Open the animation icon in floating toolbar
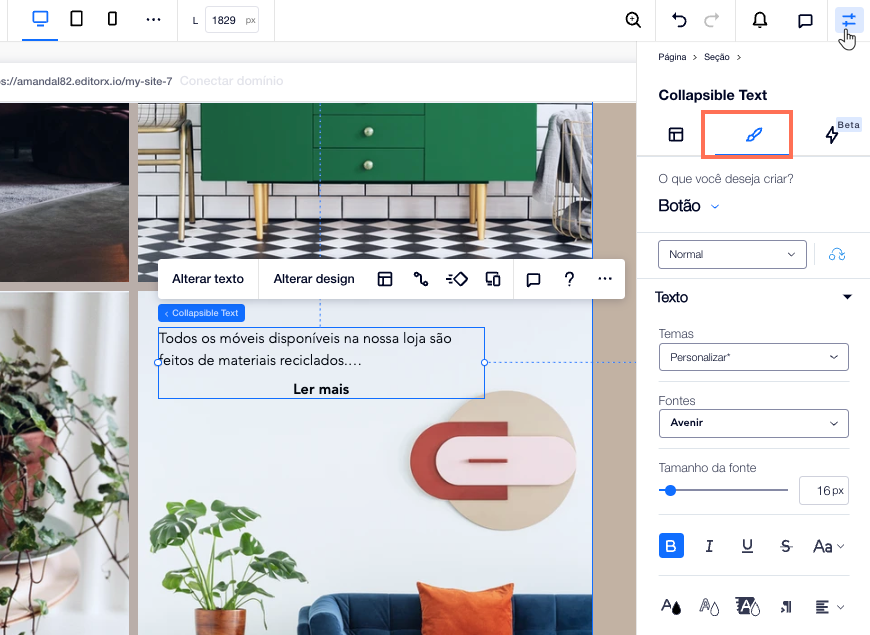870x635 pixels. (x=457, y=279)
